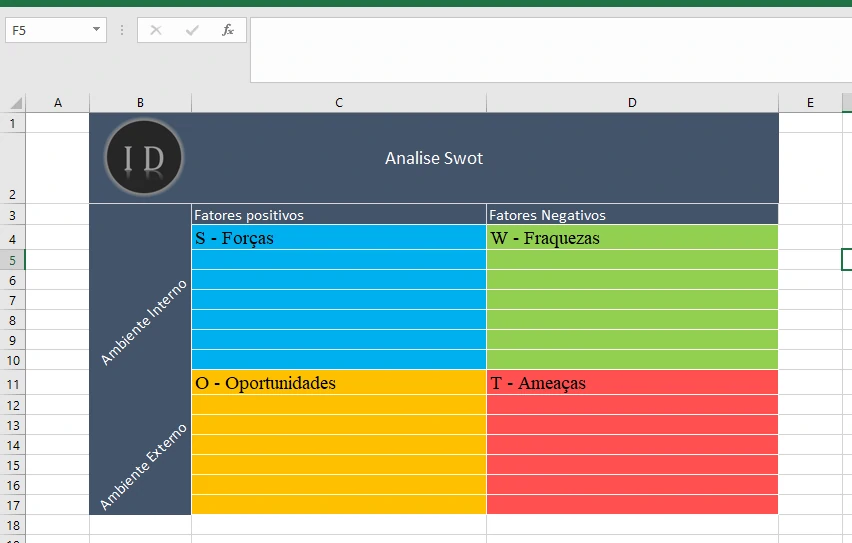Click orange cell C12 under Oportunidades
Image resolution: width=852 pixels, height=543 pixels.
339,405
